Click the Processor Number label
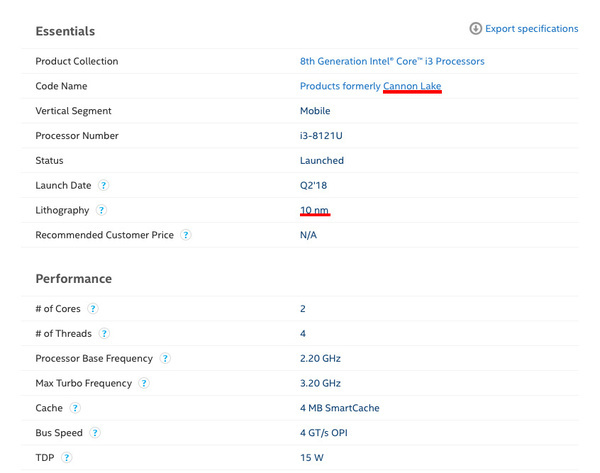600x473 pixels. [x=77, y=136]
